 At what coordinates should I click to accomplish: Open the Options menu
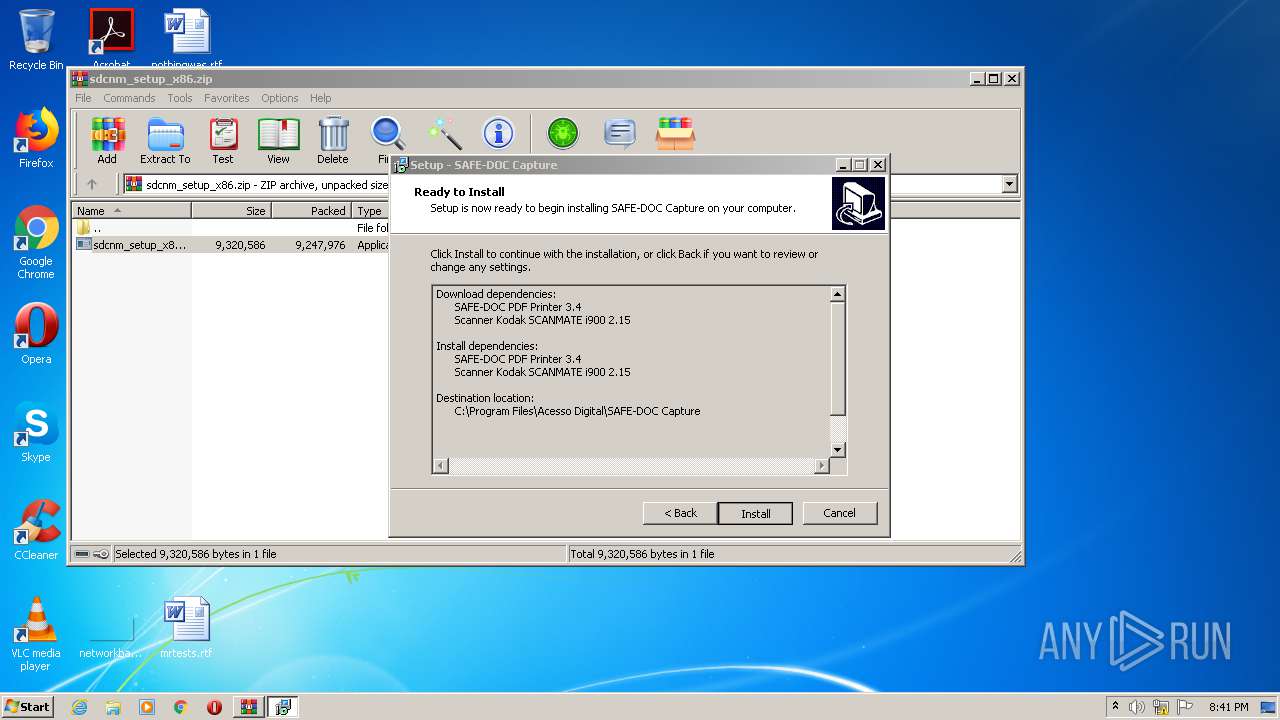280,98
